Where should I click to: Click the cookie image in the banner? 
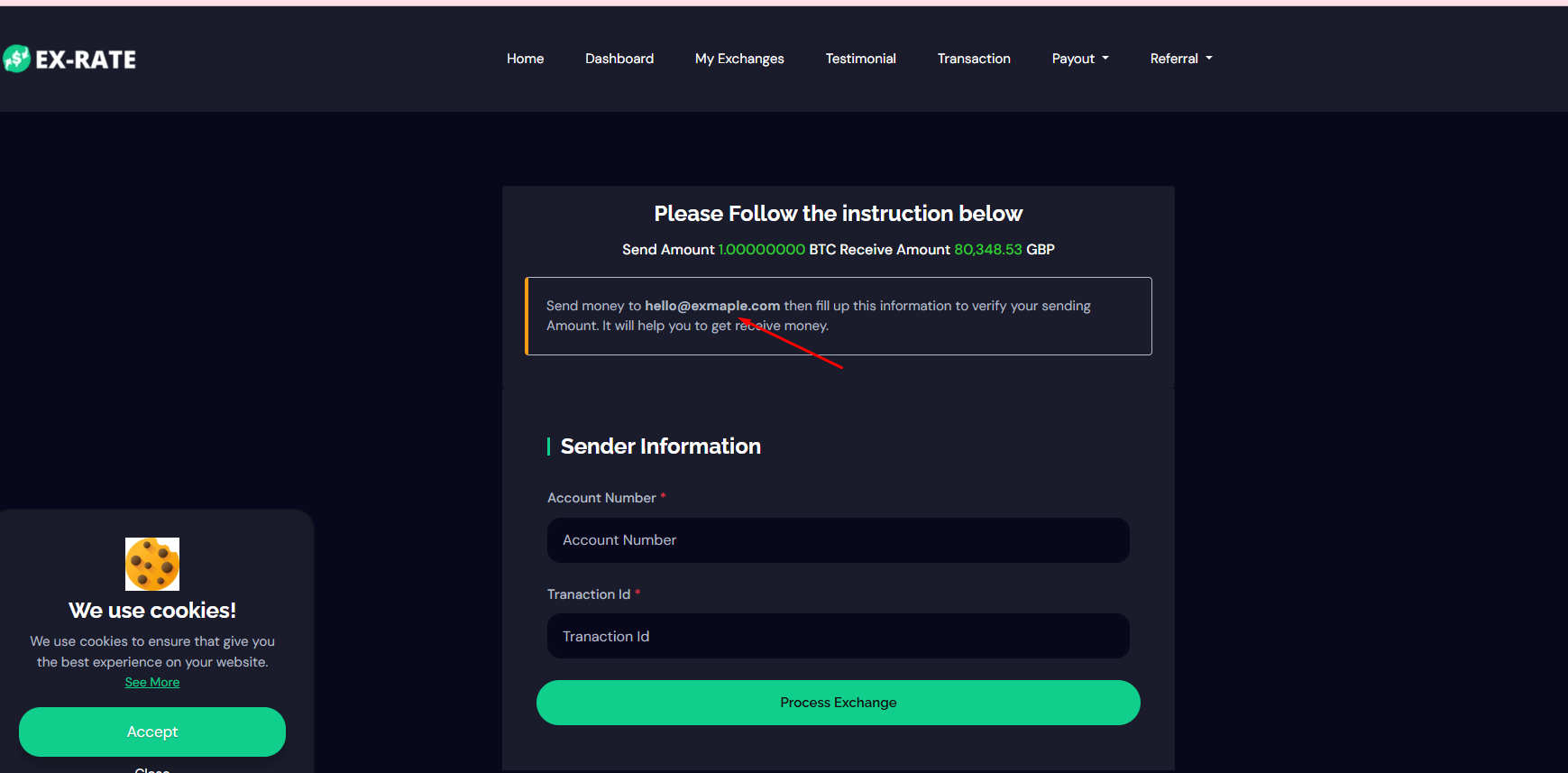tap(152, 564)
